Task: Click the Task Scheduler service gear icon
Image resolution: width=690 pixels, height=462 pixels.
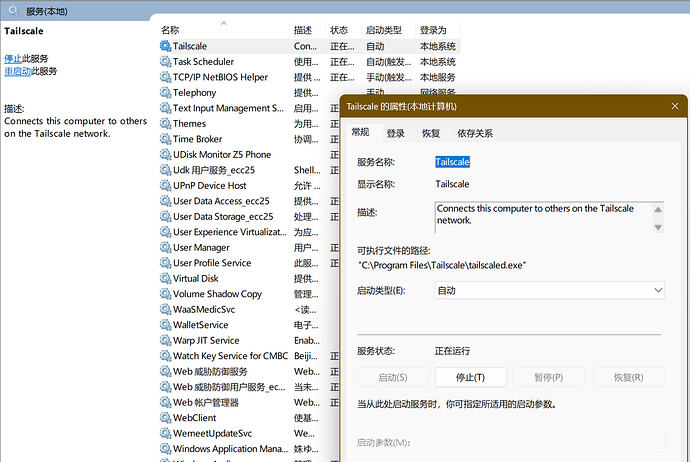Action: coord(165,62)
